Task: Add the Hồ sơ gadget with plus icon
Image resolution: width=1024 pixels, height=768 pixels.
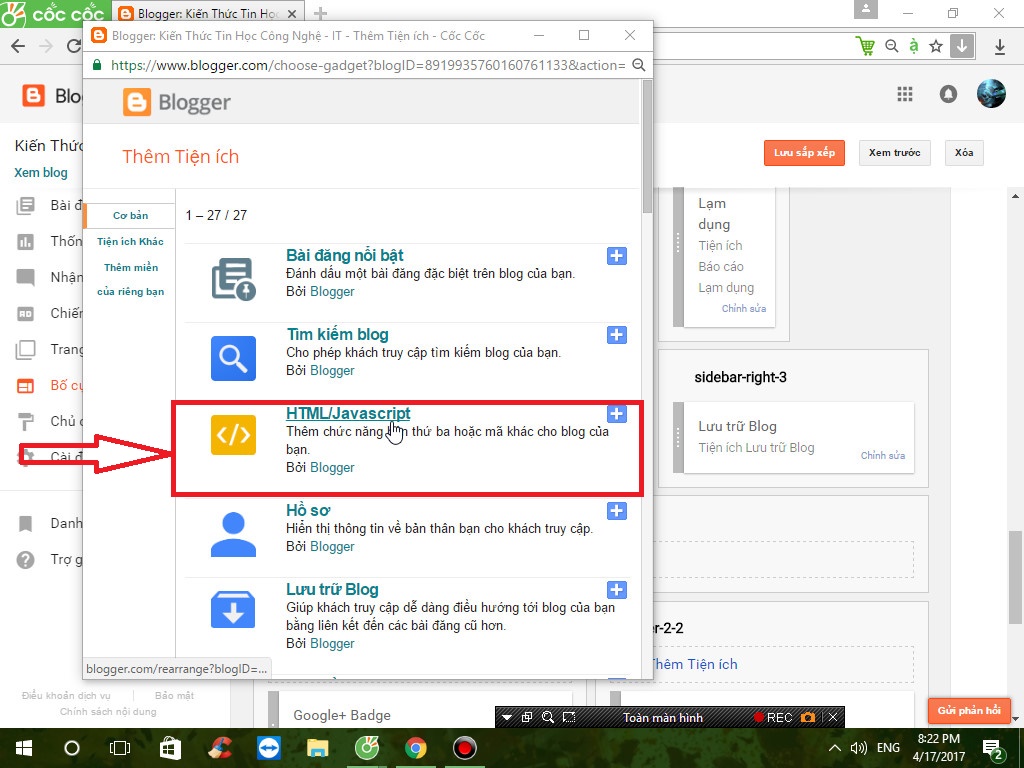Action: coord(616,511)
